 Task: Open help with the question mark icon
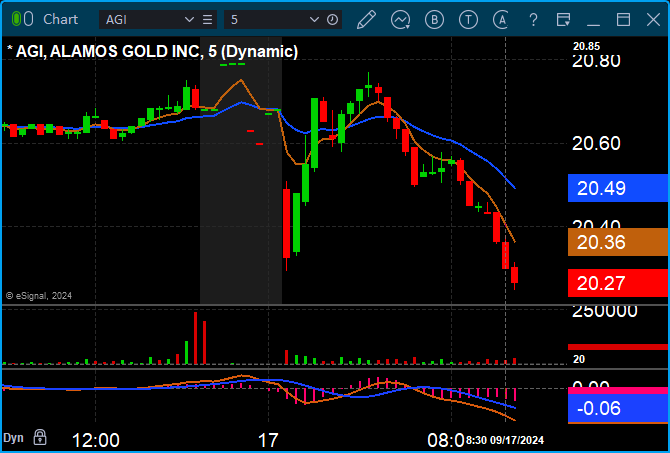[x=533, y=20]
